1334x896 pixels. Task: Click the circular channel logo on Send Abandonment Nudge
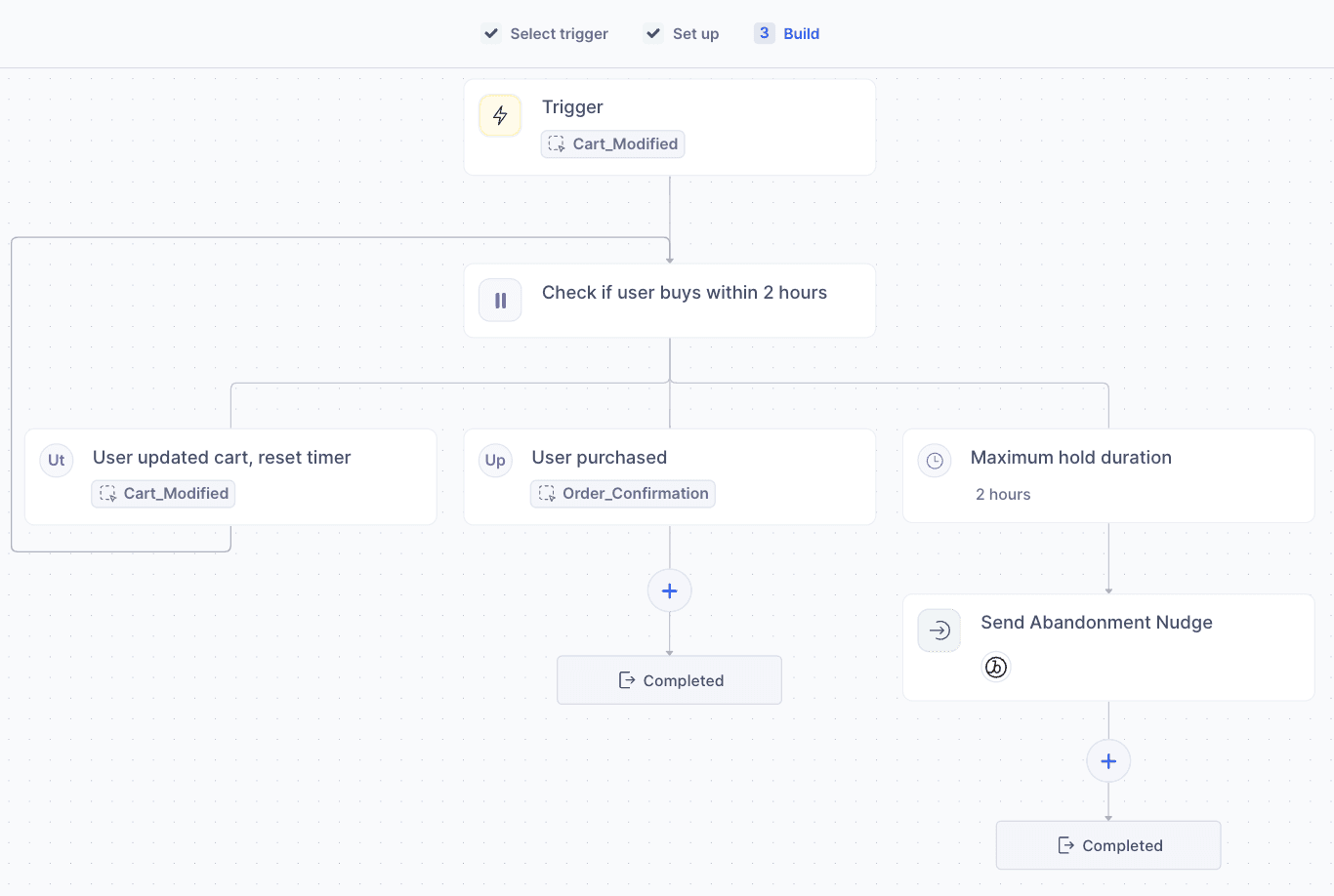[x=996, y=667]
